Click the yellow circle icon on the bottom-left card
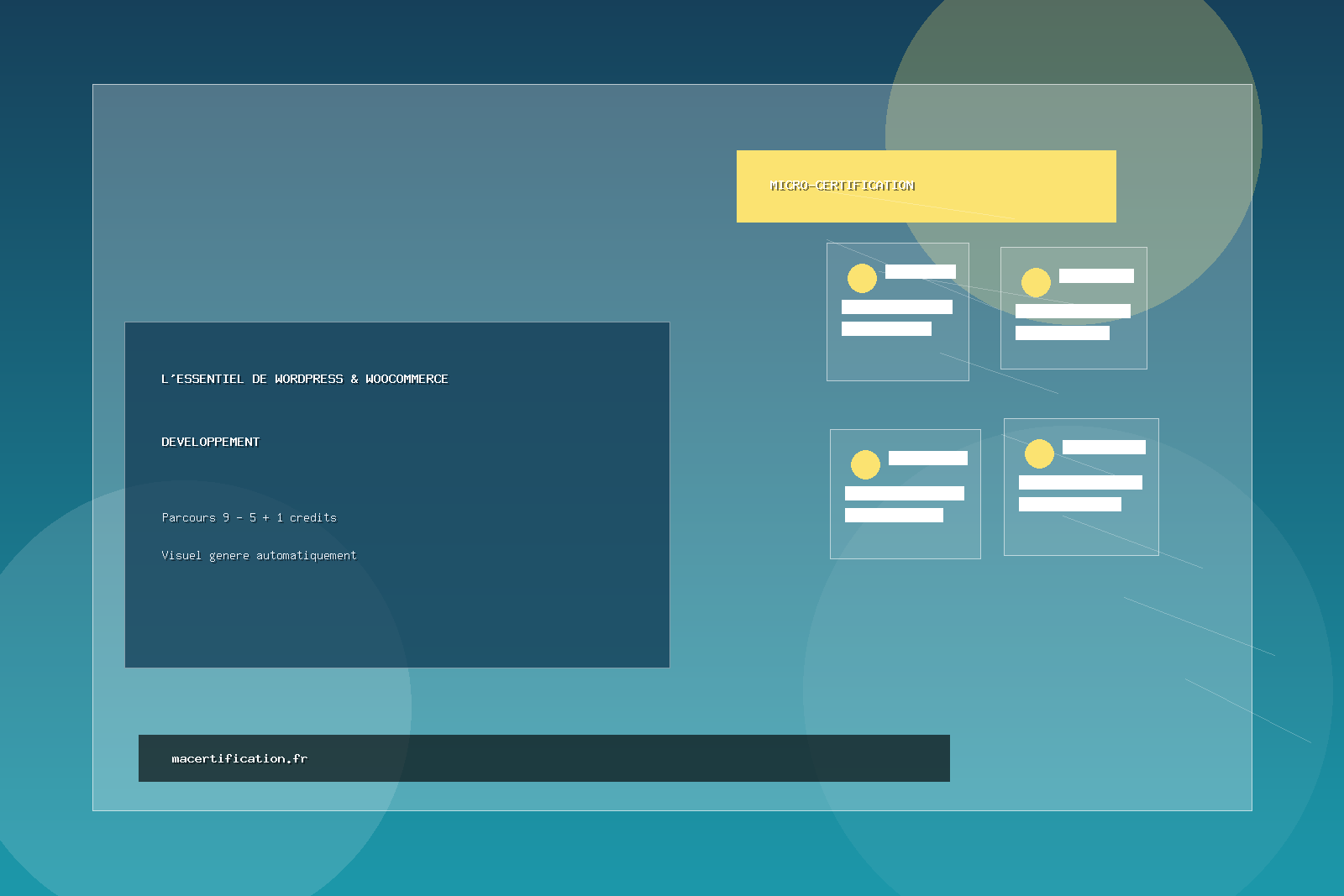This screenshot has width=1344, height=896. (x=866, y=463)
